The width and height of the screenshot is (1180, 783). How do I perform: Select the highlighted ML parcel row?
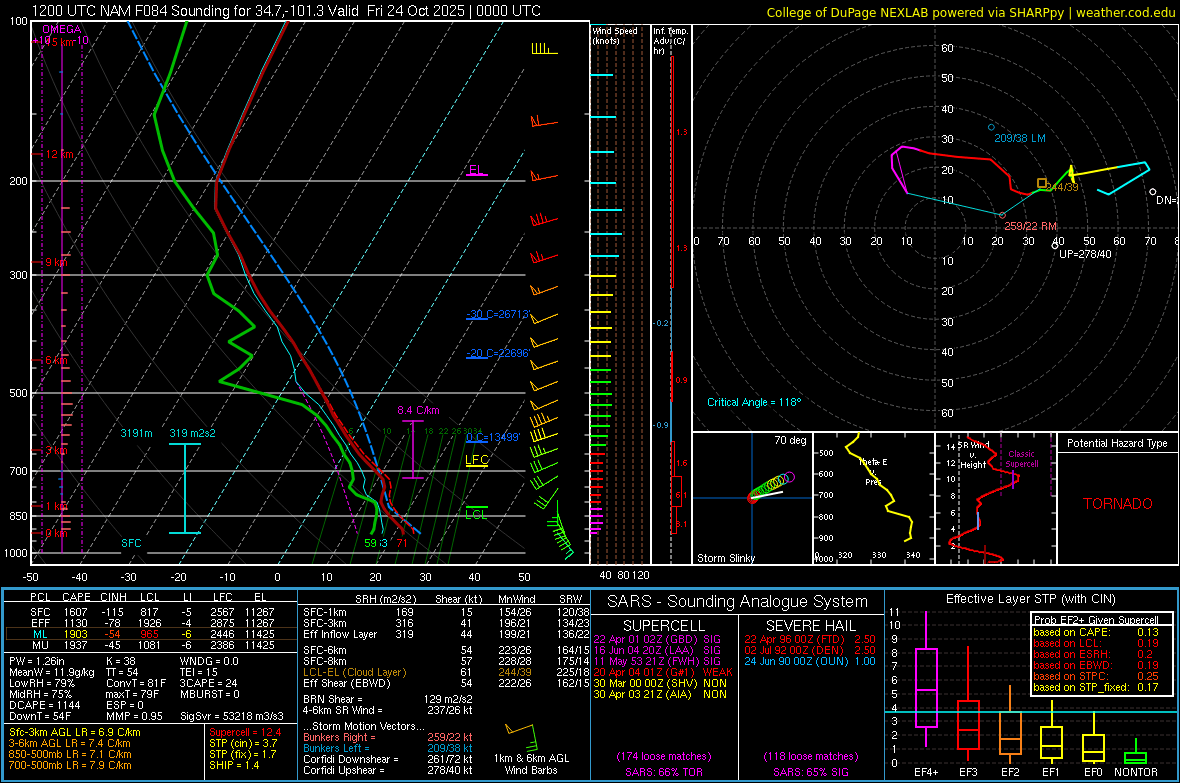151,634
